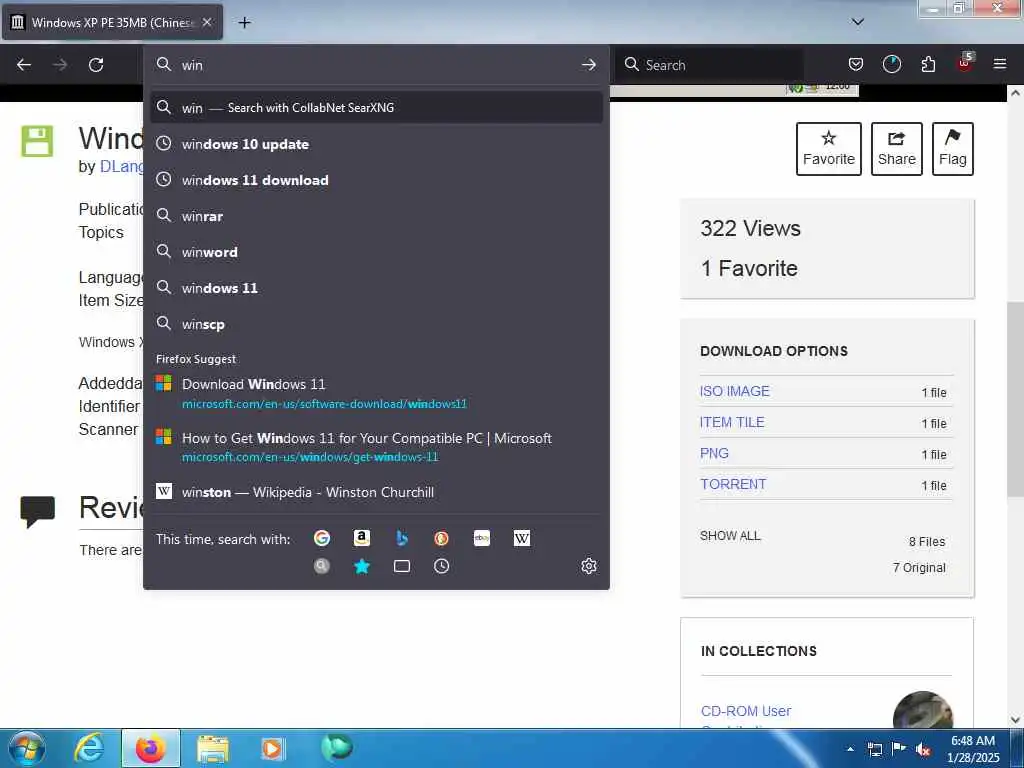Screen dimensions: 1024x768
Task: Expand SHOW ALL download files
Action: [730, 536]
